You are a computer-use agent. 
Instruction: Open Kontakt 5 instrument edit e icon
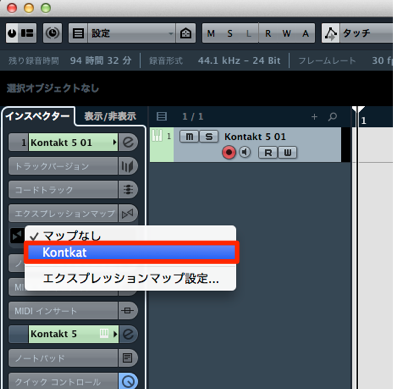[128, 334]
